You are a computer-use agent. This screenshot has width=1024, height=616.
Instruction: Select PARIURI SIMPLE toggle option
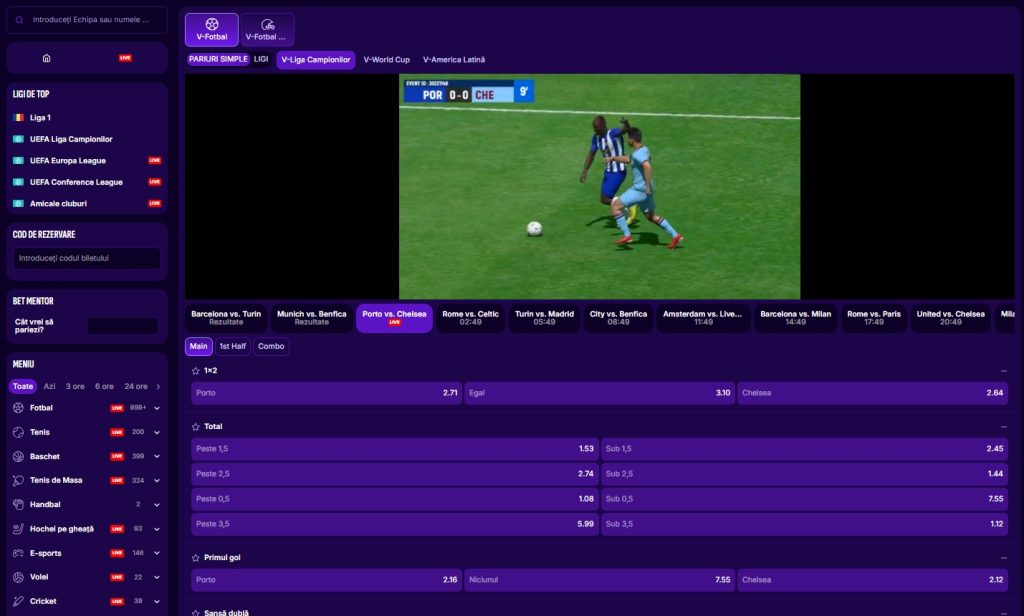(218, 59)
